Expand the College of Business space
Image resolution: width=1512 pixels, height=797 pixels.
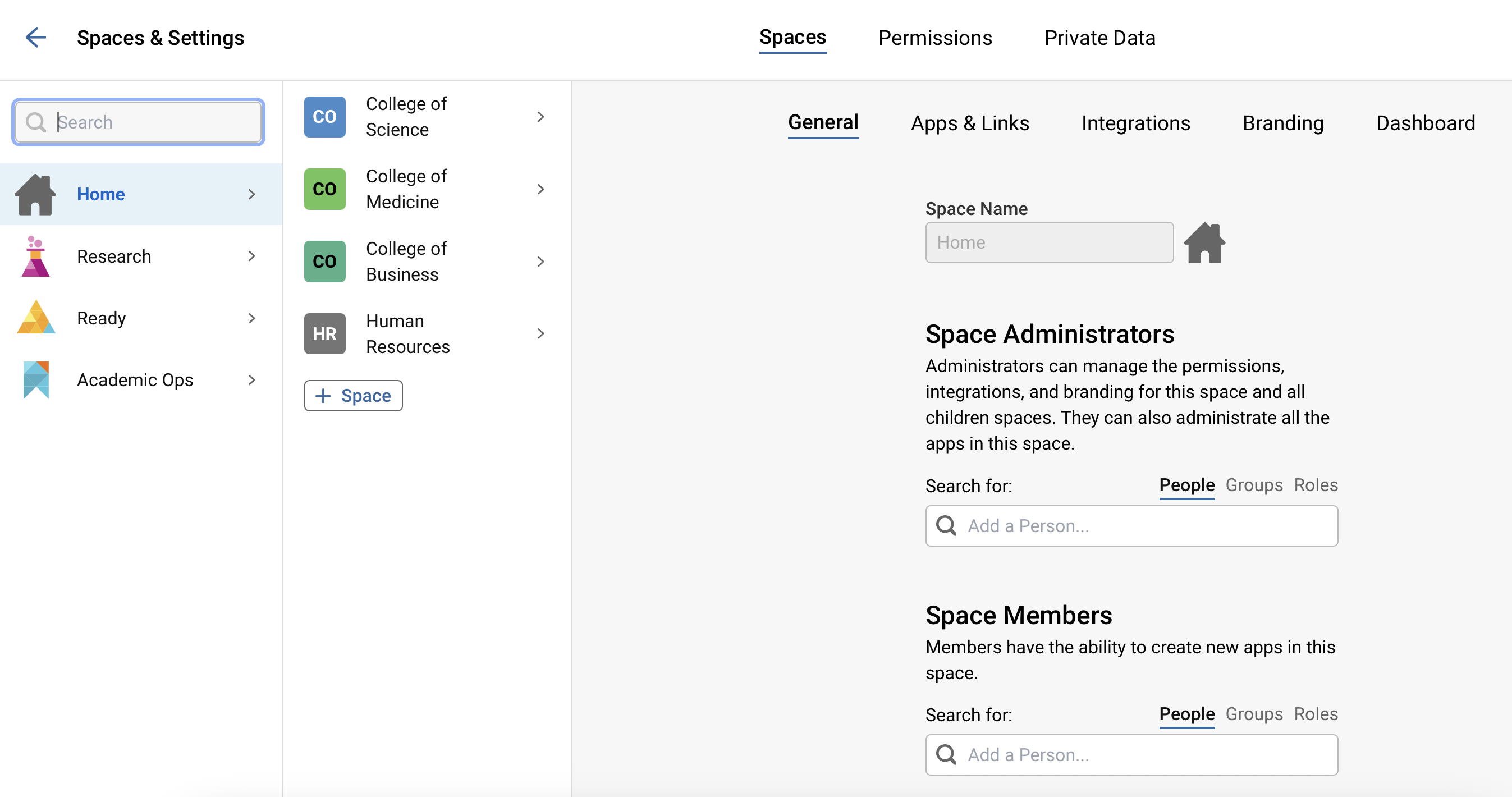(540, 261)
